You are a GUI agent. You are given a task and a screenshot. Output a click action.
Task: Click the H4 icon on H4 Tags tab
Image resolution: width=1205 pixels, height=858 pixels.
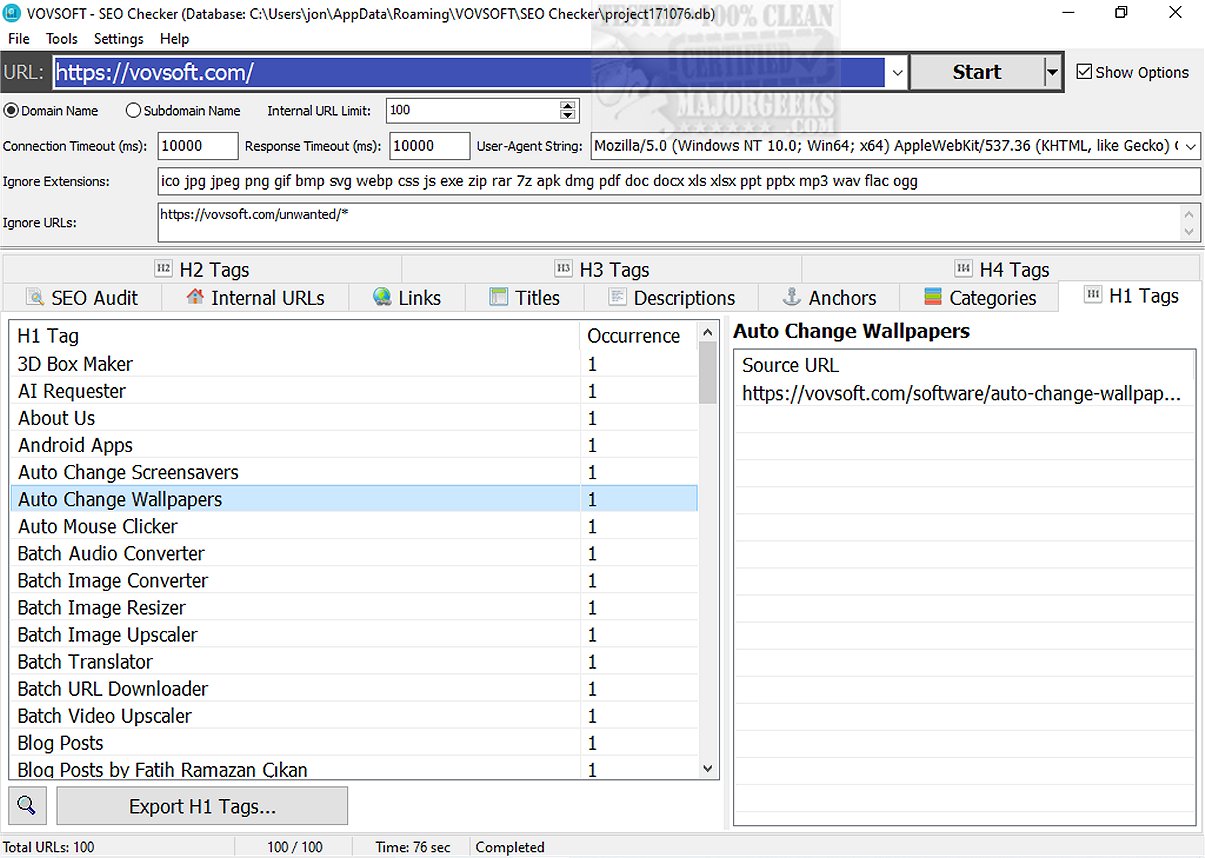click(x=964, y=269)
